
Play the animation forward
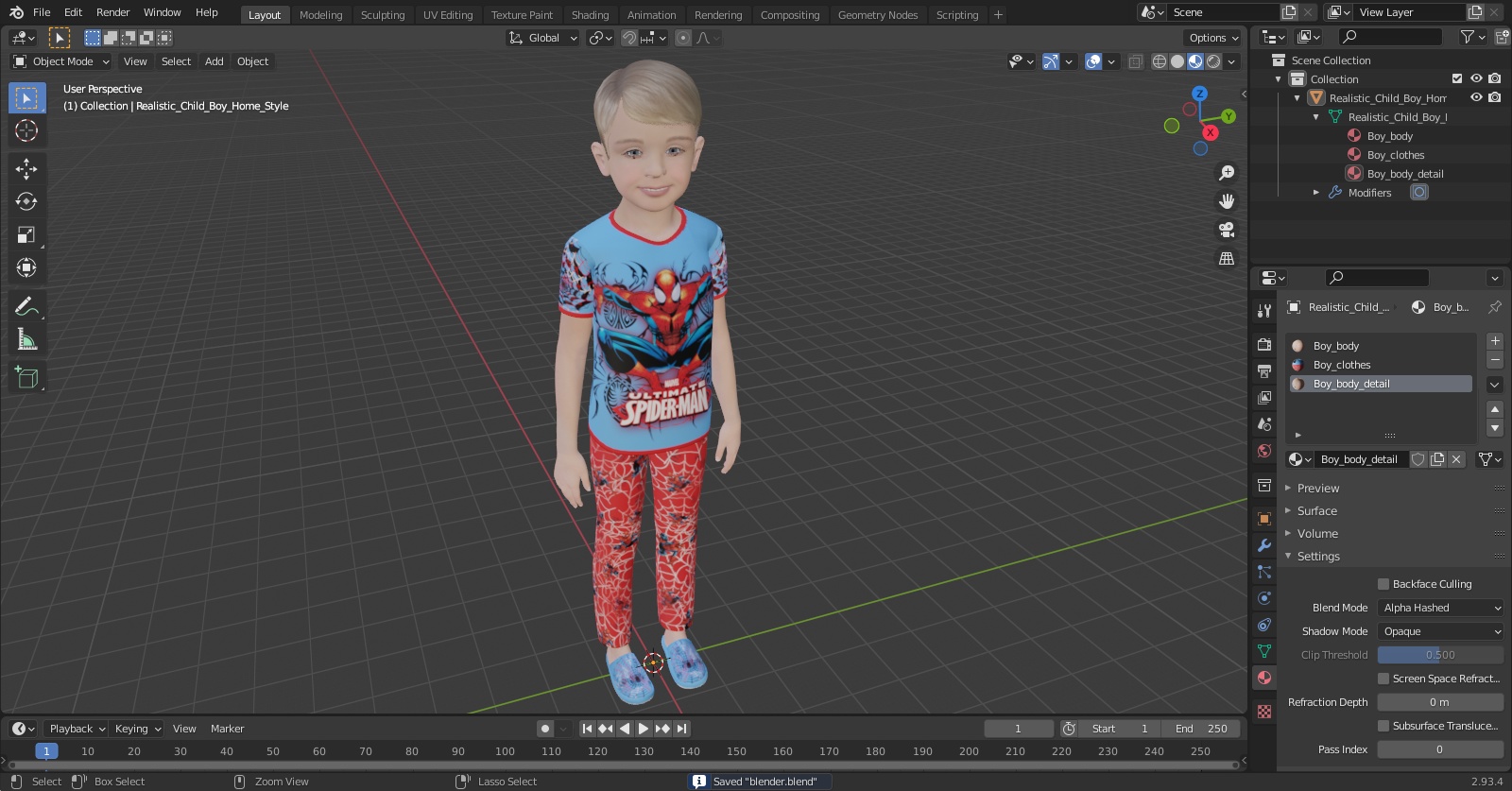point(644,729)
